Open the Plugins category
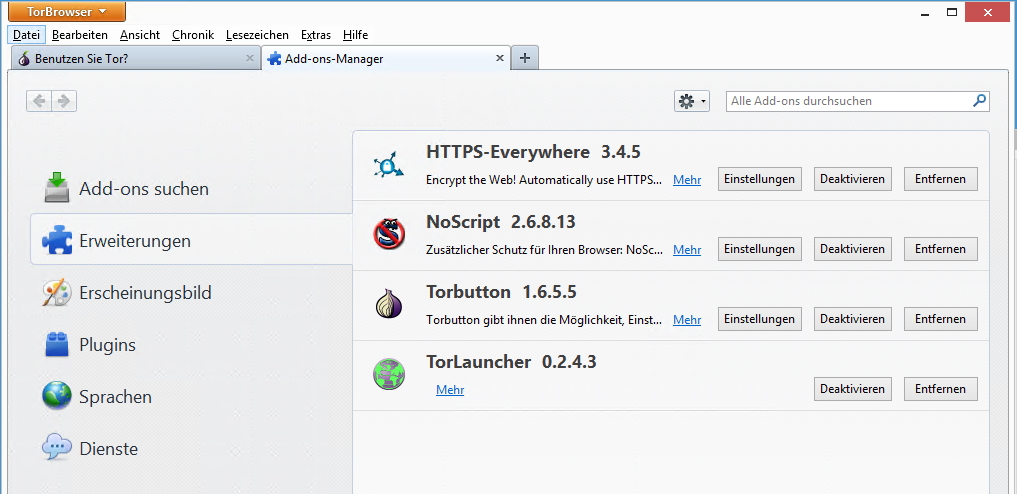The height and width of the screenshot is (494, 1017). point(191,344)
